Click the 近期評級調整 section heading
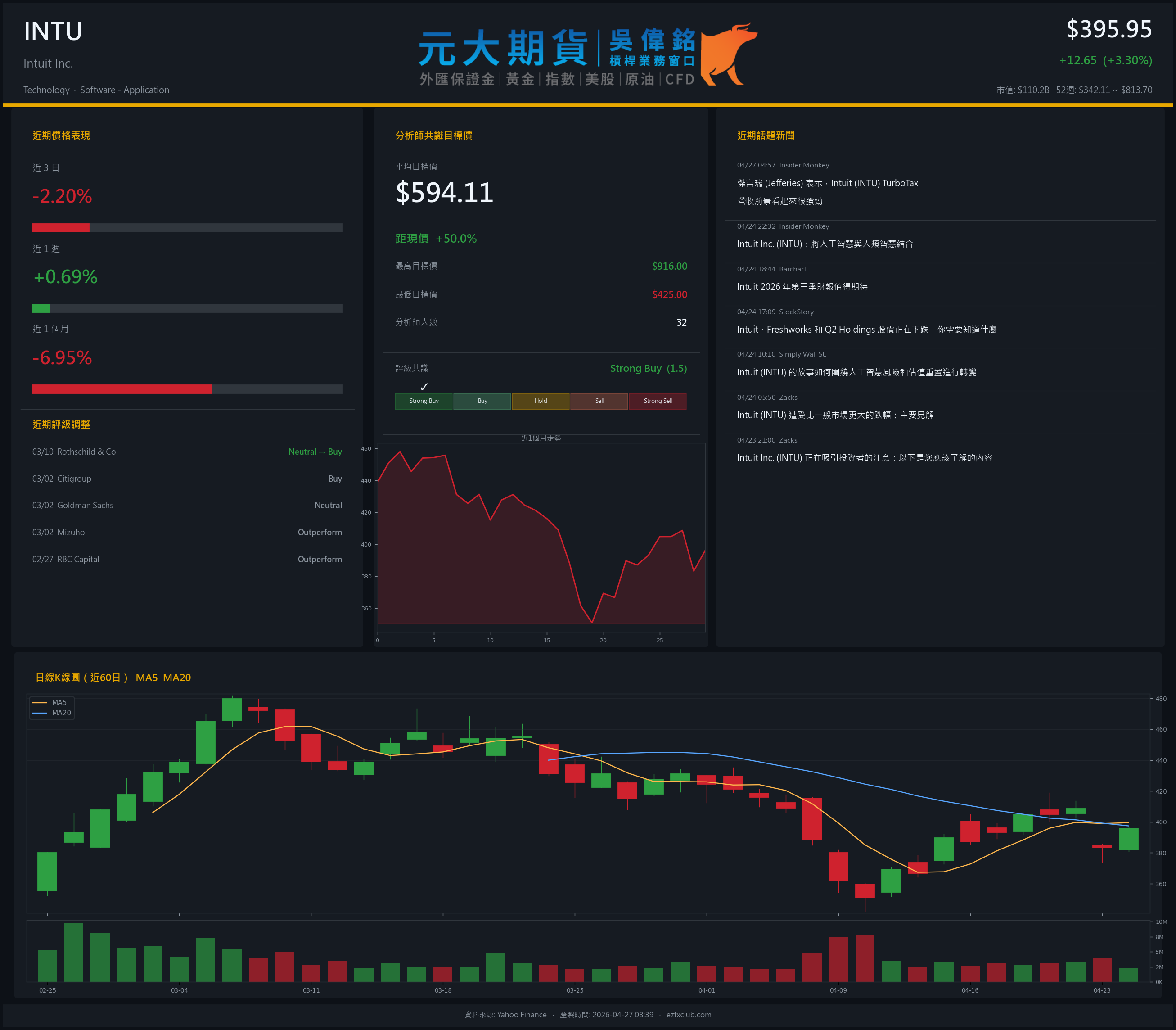The height and width of the screenshot is (1030, 1176). (x=62, y=425)
